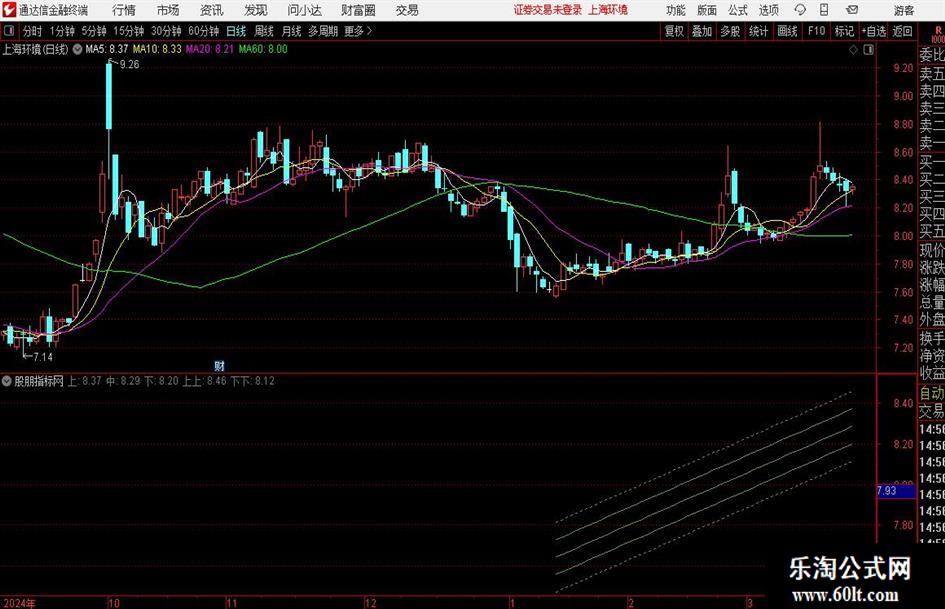This screenshot has width=945, height=609.
Task: Click the diamond icon above the chart
Action: [x=853, y=50]
